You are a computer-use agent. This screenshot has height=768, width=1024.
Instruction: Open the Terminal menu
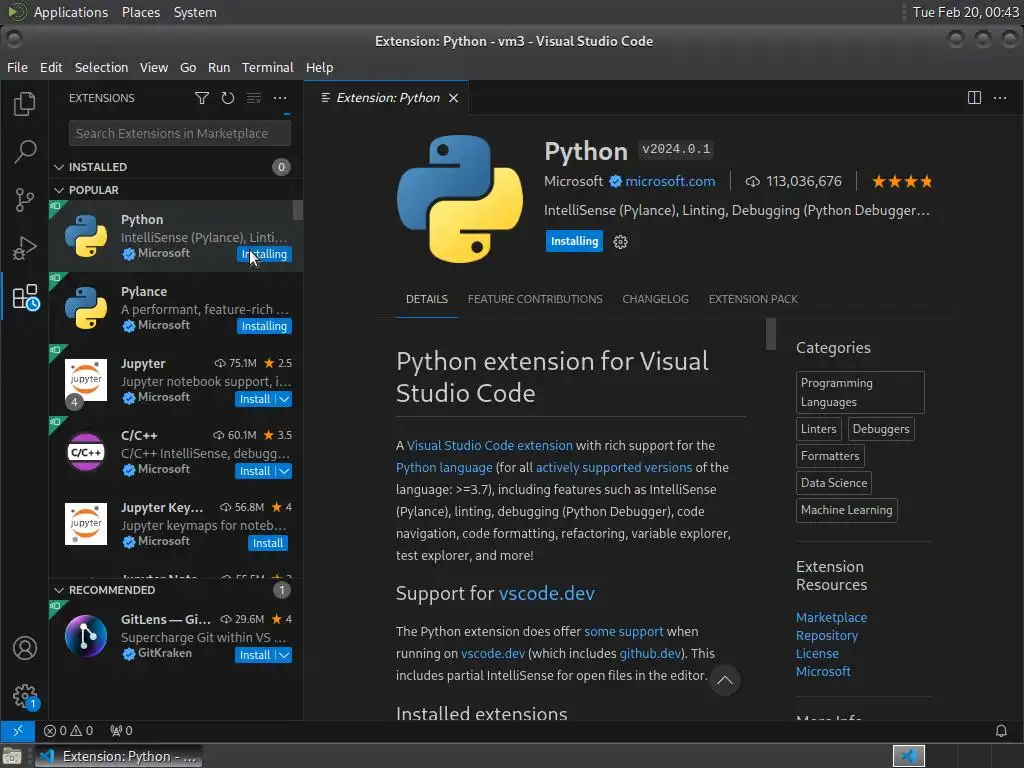(268, 67)
